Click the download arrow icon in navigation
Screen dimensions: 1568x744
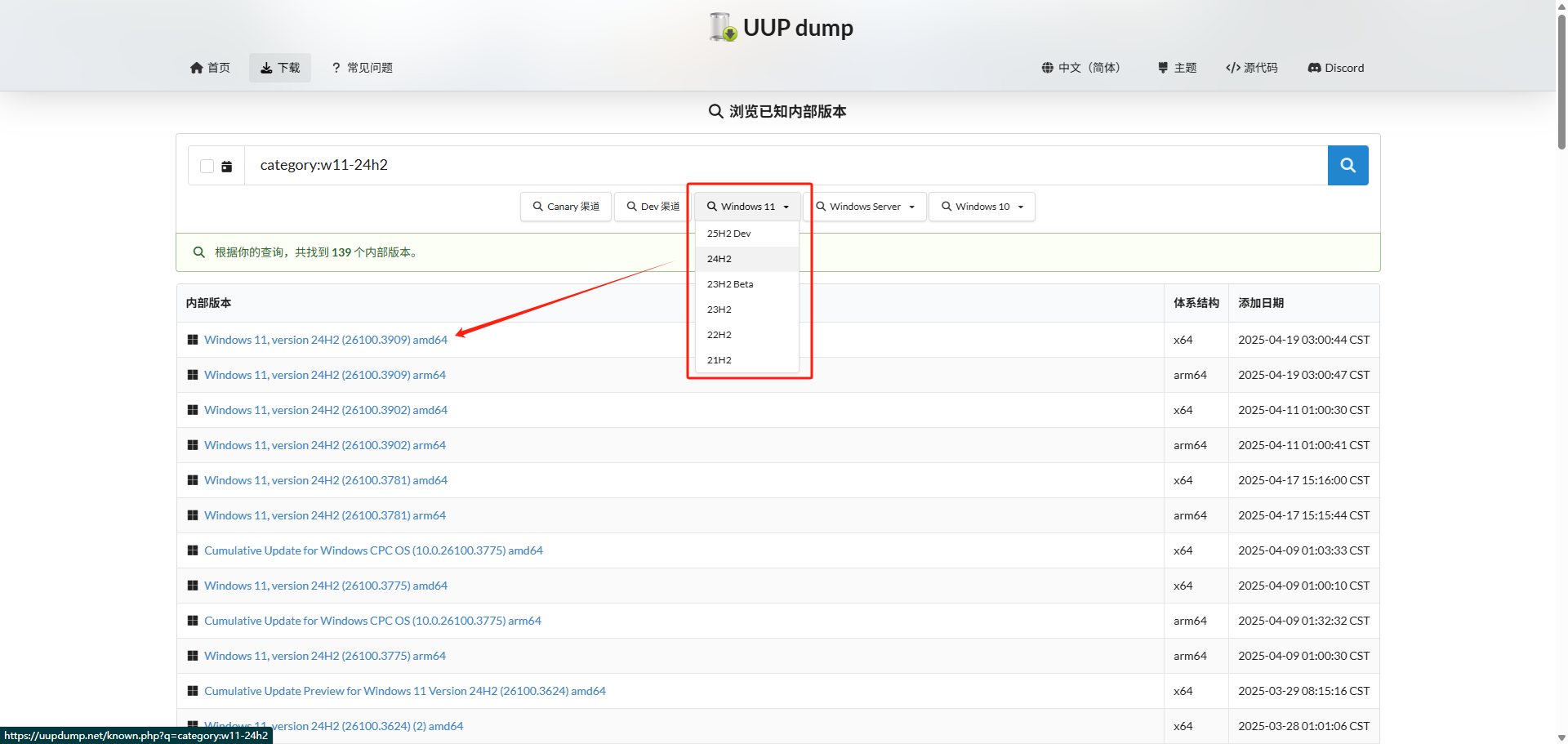tap(266, 68)
